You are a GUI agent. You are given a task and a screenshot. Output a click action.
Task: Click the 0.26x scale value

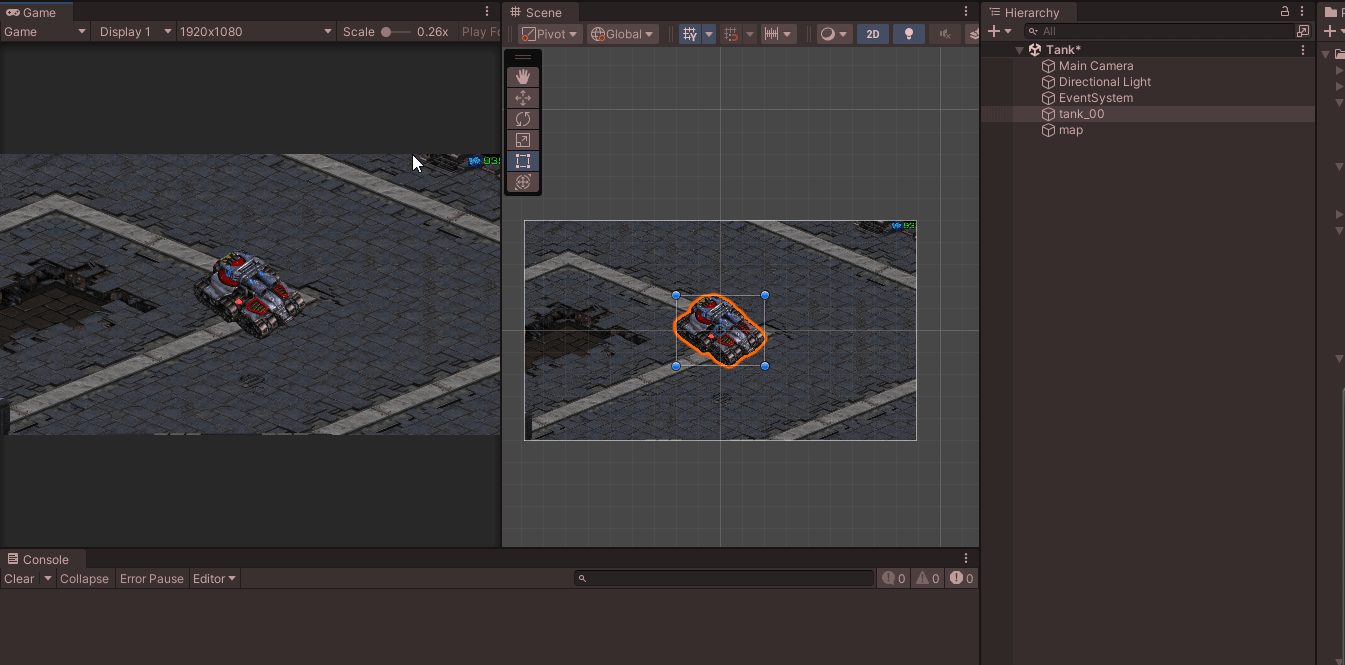[x=432, y=32]
